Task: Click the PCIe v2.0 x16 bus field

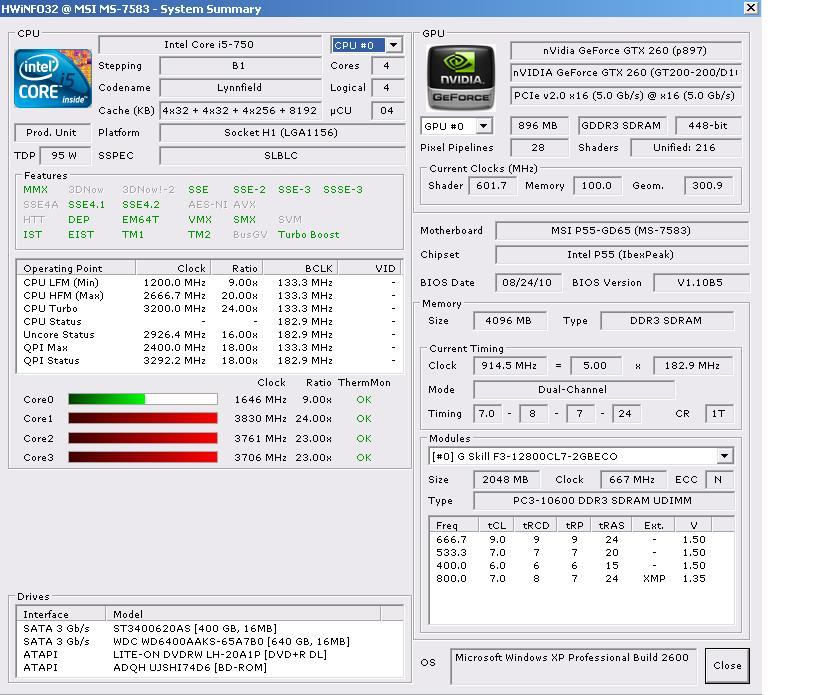Action: click(625, 95)
